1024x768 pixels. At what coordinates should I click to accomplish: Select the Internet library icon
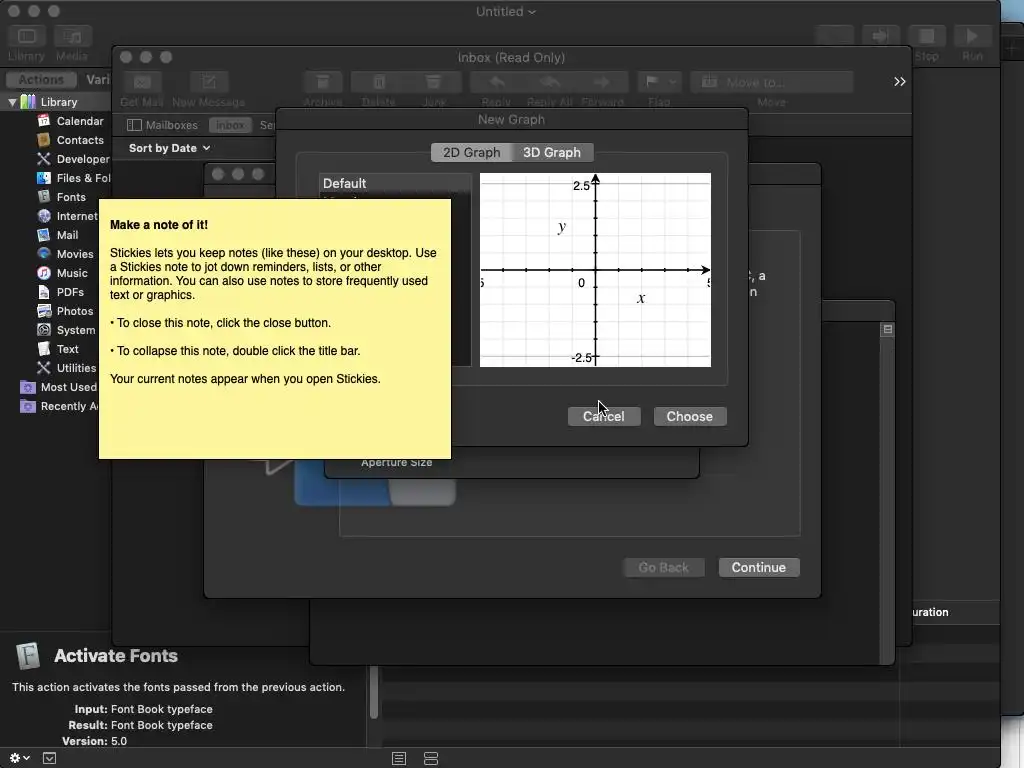44,216
